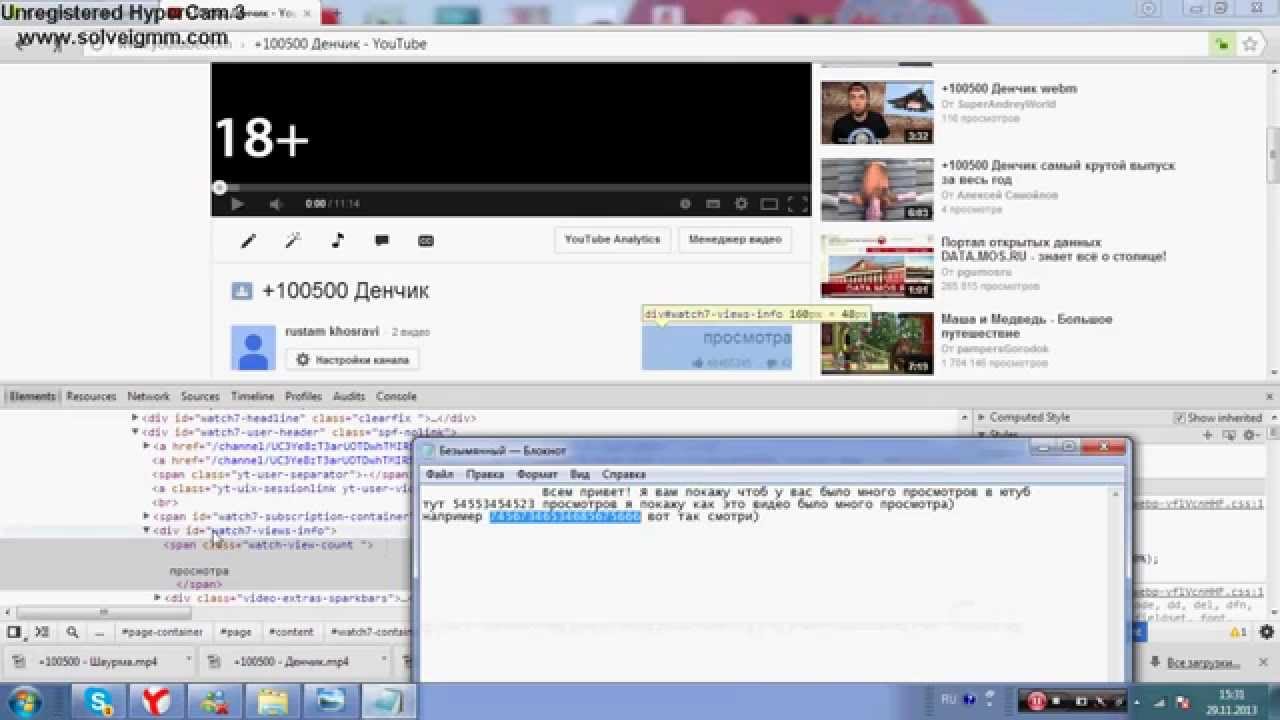Open YouTube Analytics
Image resolution: width=1280 pixels, height=720 pixels.
[x=612, y=240]
